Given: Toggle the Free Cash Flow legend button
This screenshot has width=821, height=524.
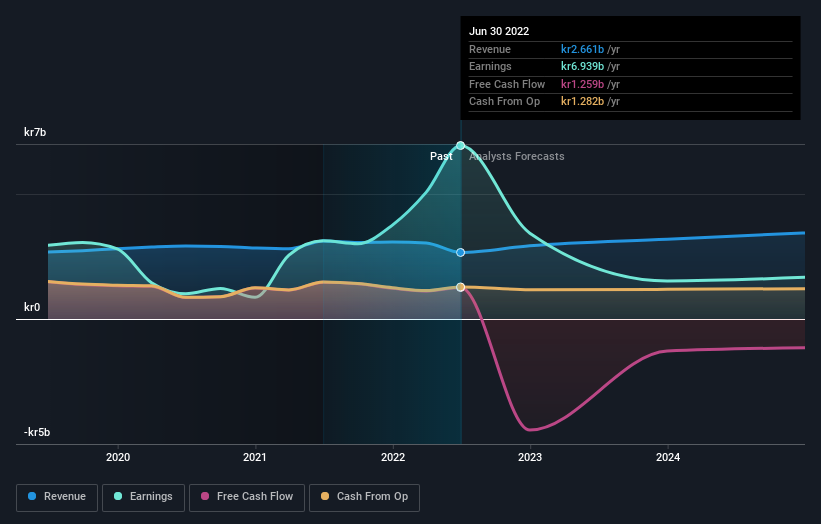Looking at the screenshot, I should tap(247, 497).
